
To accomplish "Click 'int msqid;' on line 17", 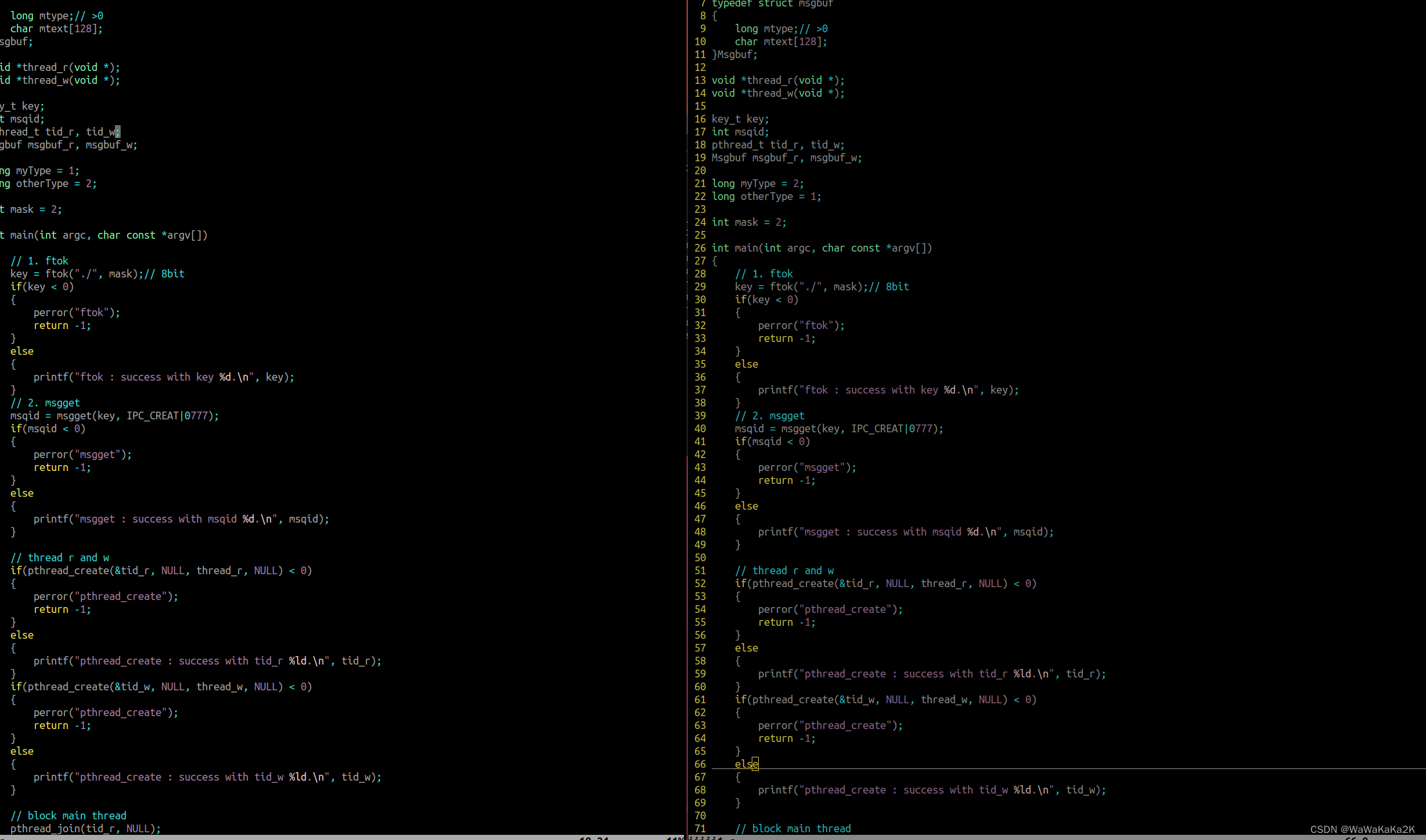I will click(x=740, y=132).
